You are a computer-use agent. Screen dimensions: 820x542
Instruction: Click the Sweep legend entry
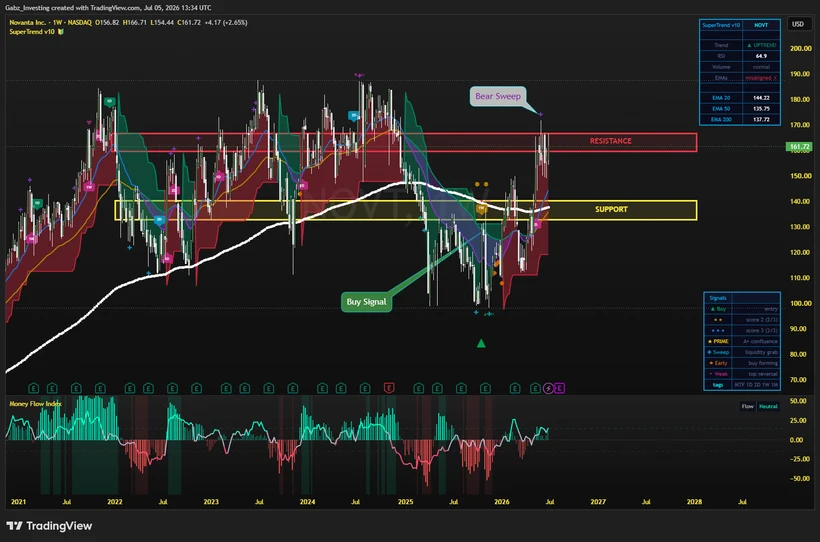click(x=718, y=352)
